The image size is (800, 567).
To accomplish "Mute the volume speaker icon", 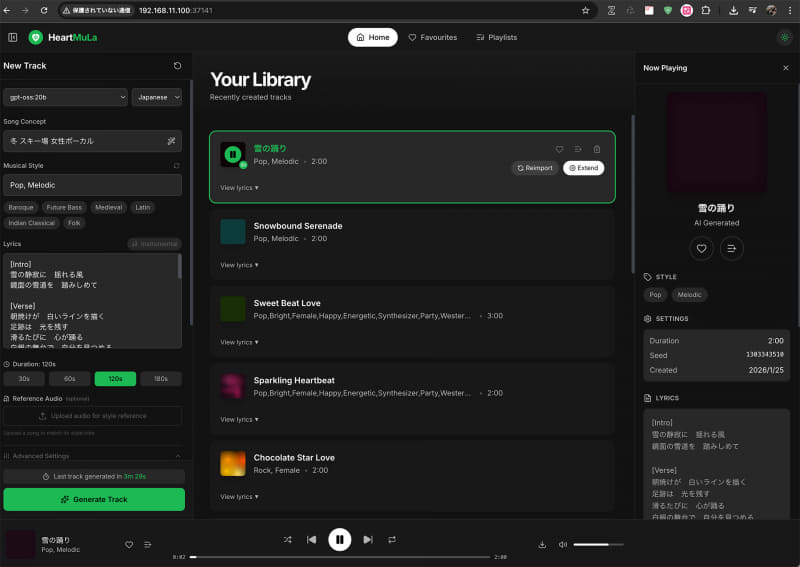I will 563,545.
